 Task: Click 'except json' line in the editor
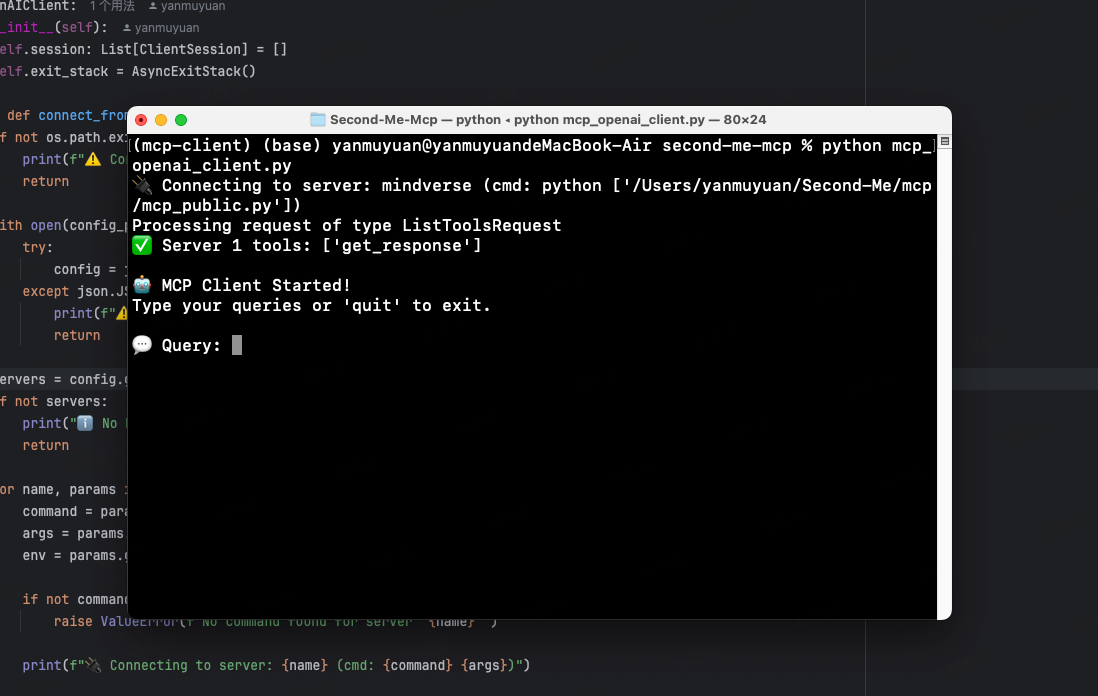coord(75,291)
